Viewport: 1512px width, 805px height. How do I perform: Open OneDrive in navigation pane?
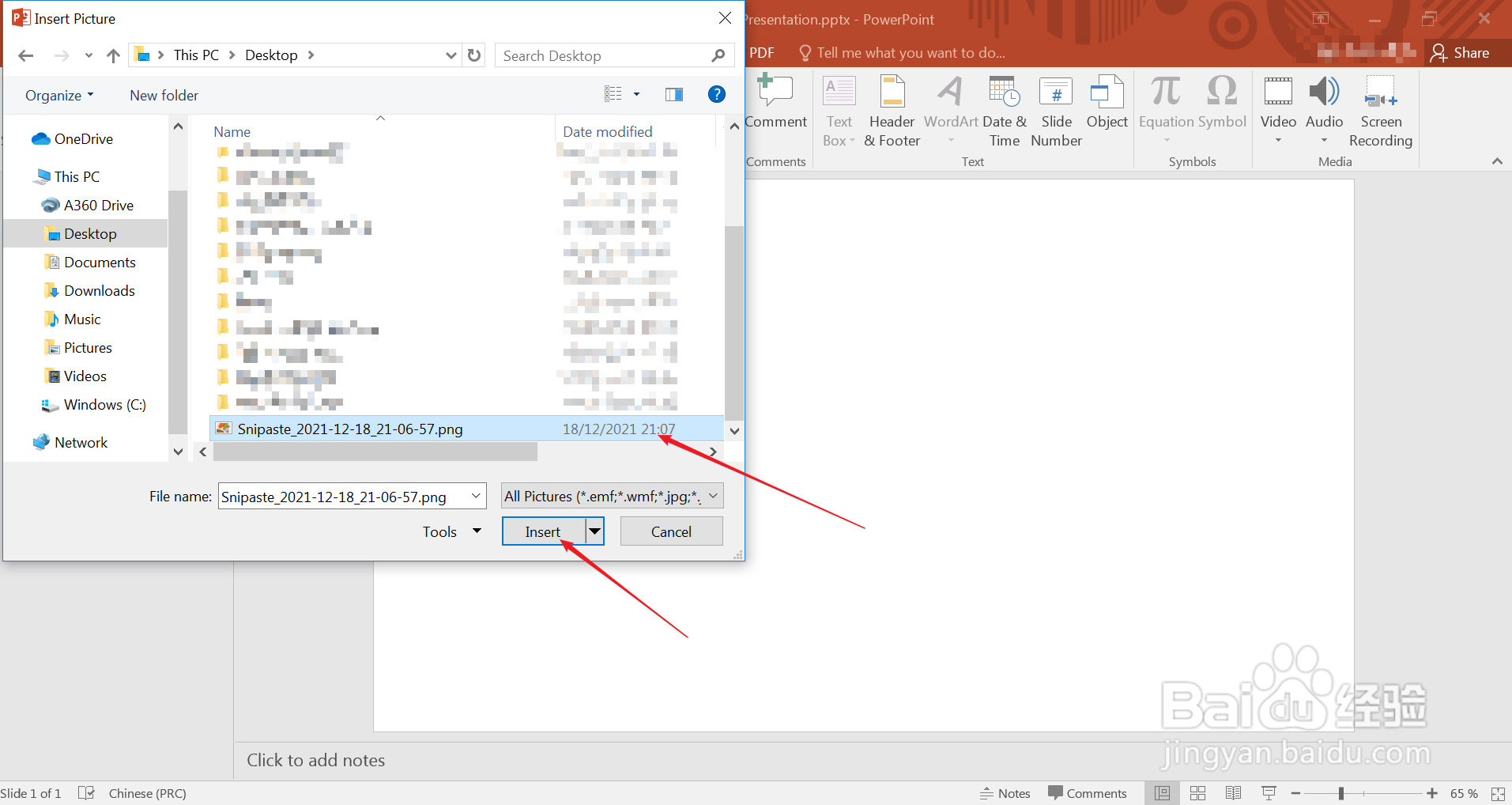coord(84,139)
